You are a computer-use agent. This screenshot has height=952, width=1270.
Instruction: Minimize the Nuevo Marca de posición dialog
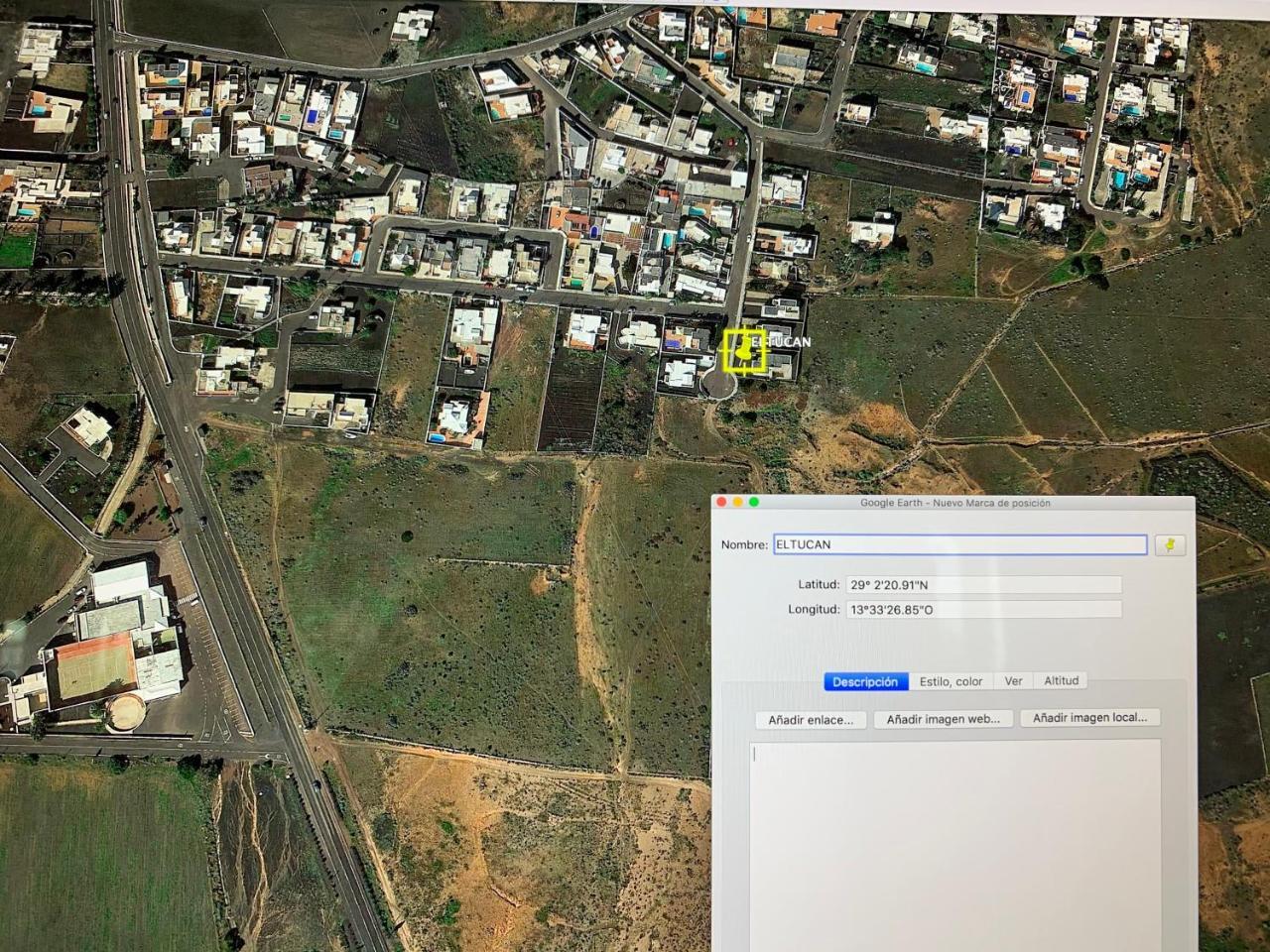(738, 503)
